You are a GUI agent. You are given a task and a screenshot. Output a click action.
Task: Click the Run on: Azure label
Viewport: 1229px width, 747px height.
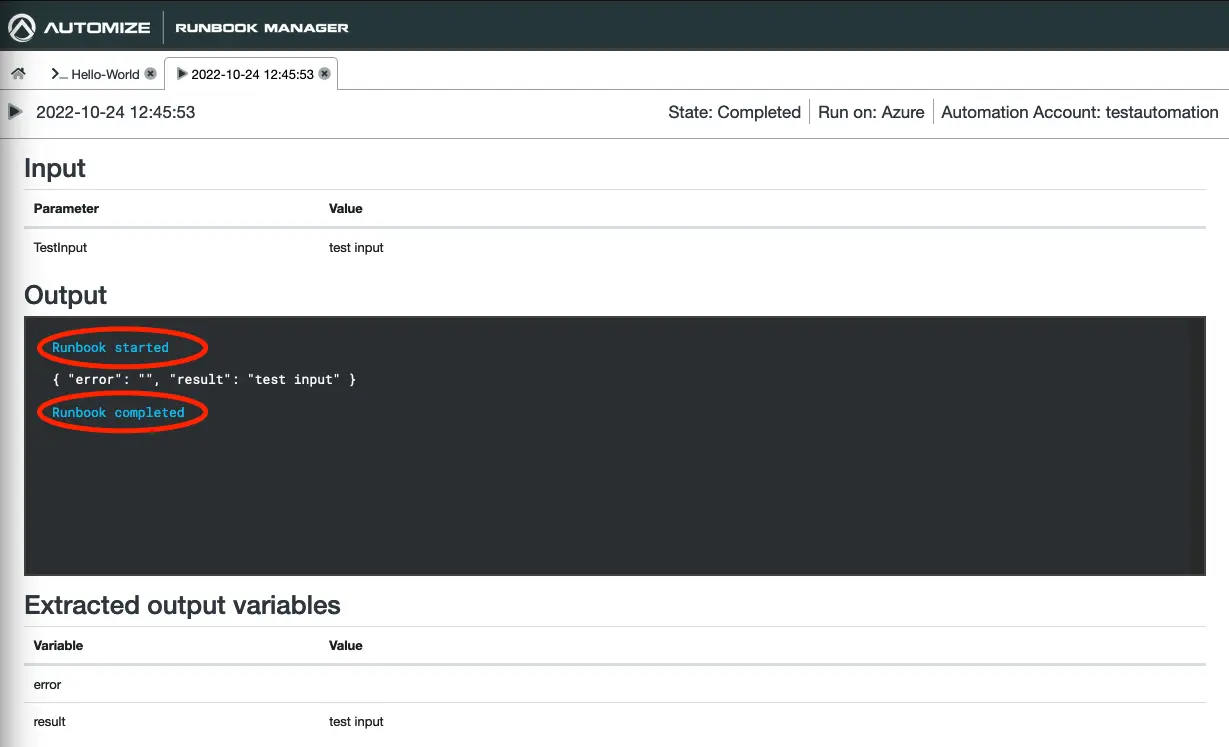(870, 112)
